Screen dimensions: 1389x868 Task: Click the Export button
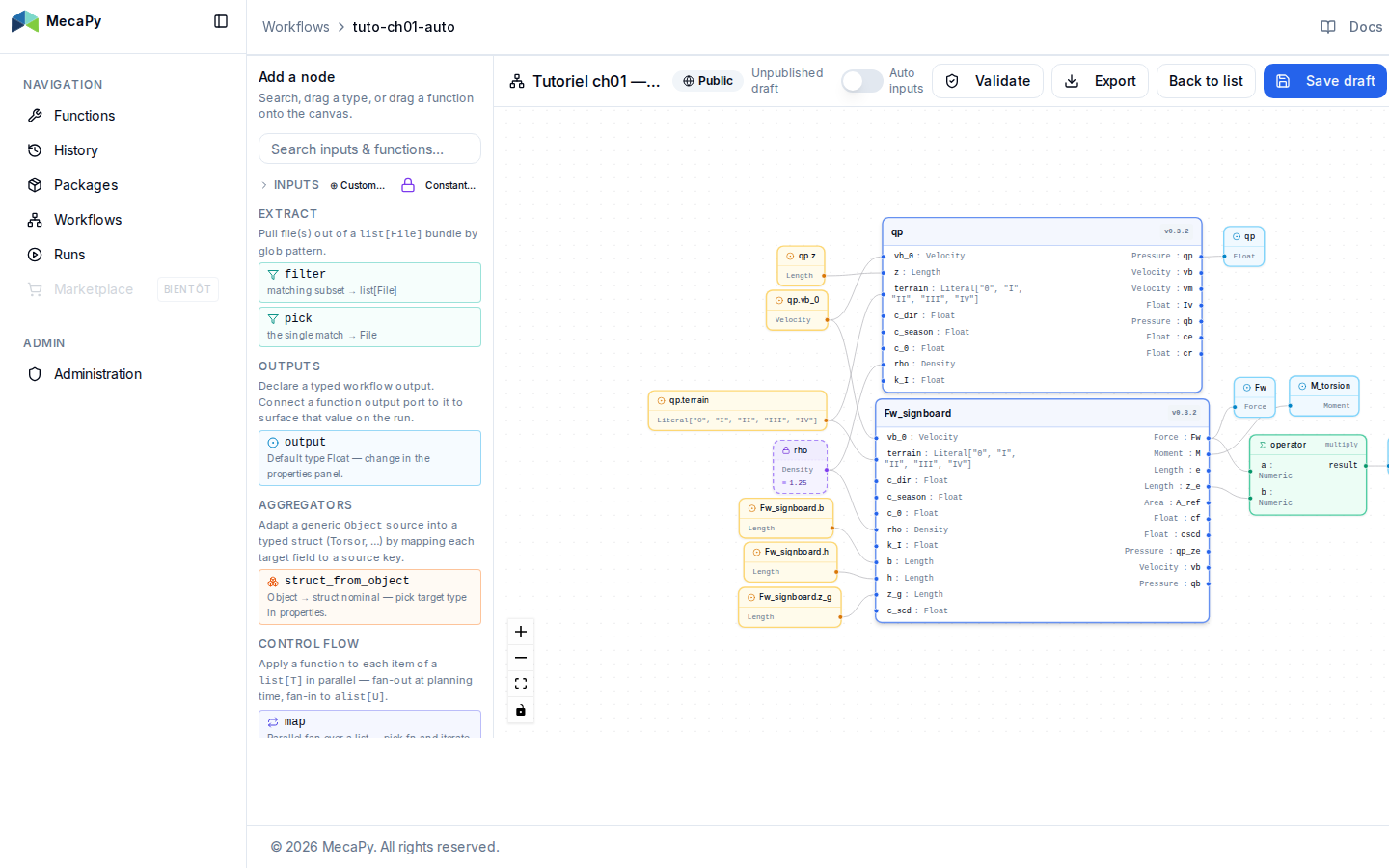[x=1100, y=81]
